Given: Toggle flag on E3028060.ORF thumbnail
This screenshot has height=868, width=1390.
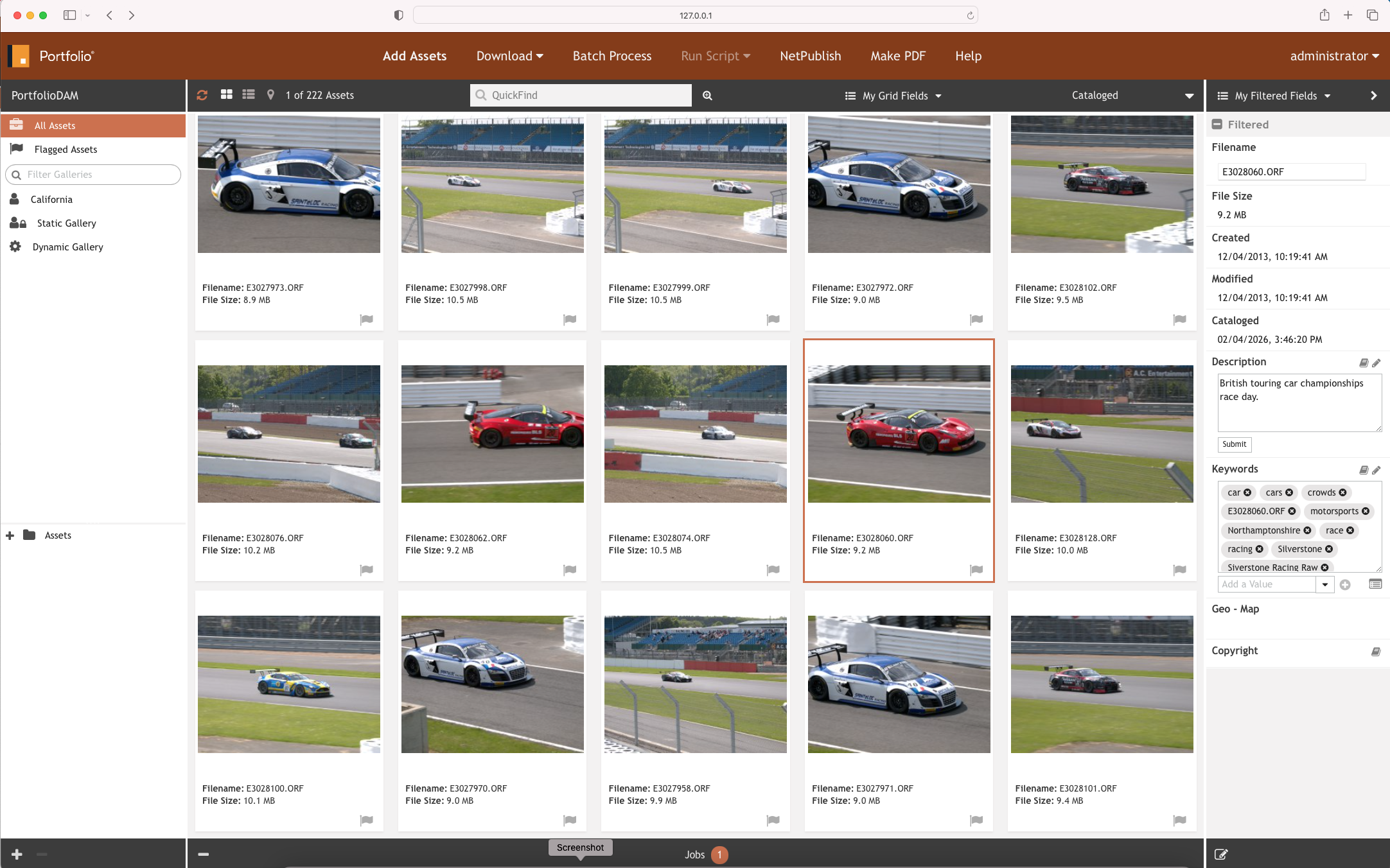Looking at the screenshot, I should coord(976,569).
